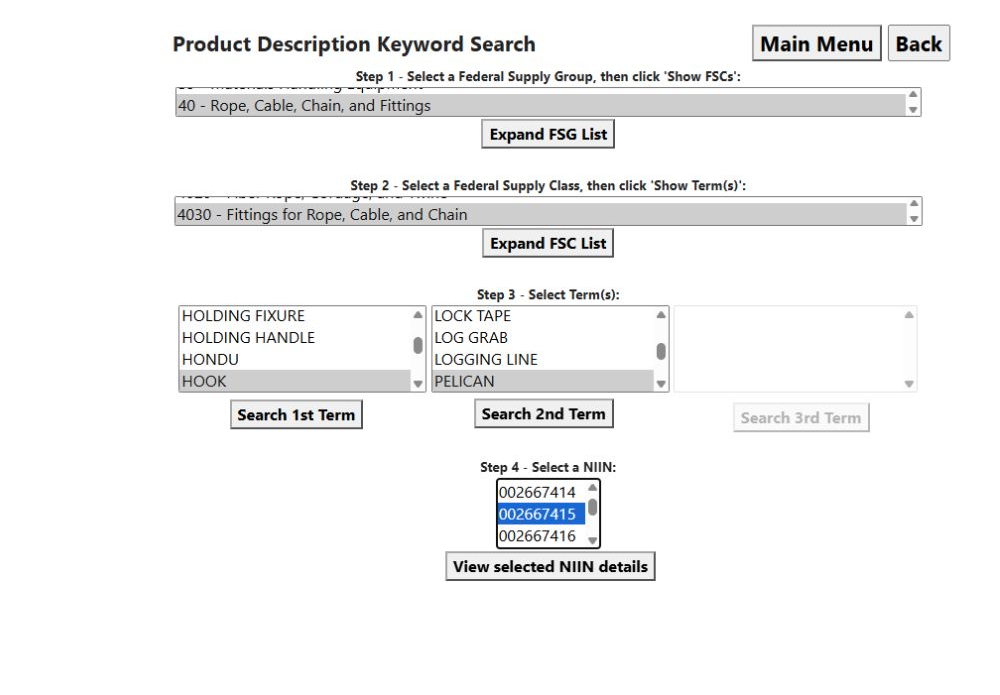Viewport: 1000px width, 695px height.
Task: Select LOGGING LINE in second term list
Action: [543, 359]
